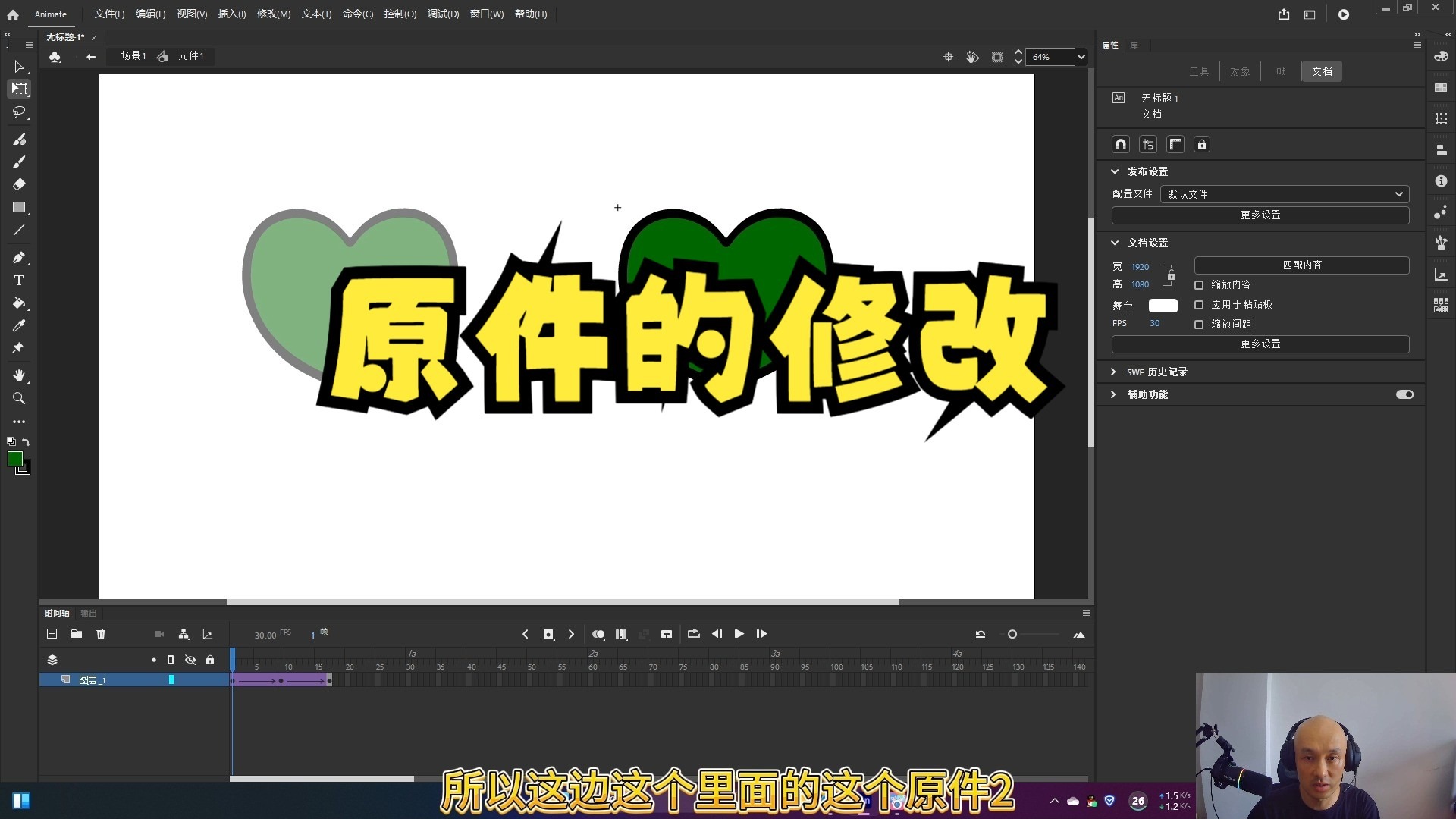
Task: Toggle the 辅助功能 switch off
Action: click(x=1404, y=394)
